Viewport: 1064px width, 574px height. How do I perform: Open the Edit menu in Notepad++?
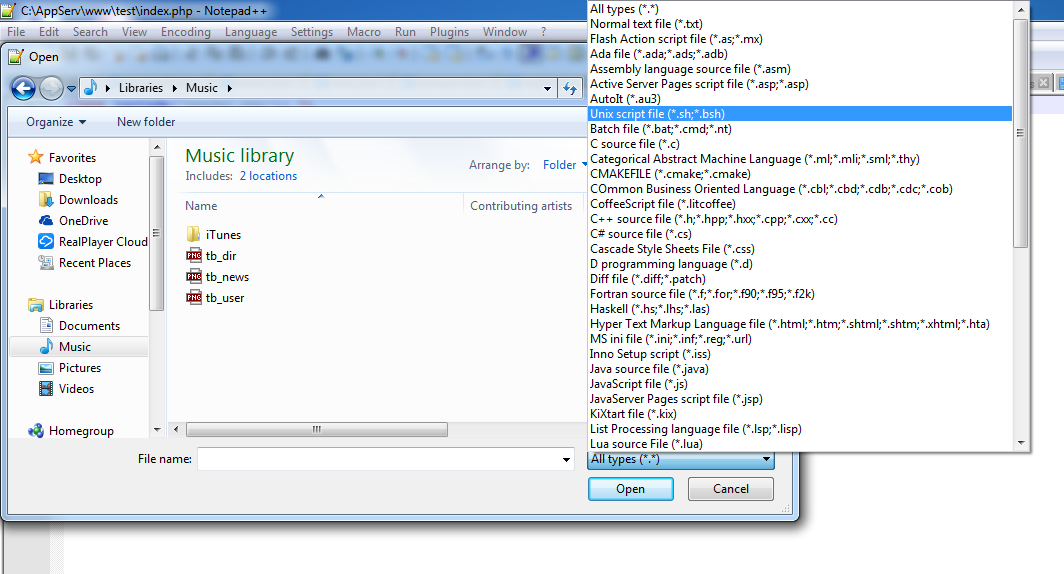(x=48, y=32)
